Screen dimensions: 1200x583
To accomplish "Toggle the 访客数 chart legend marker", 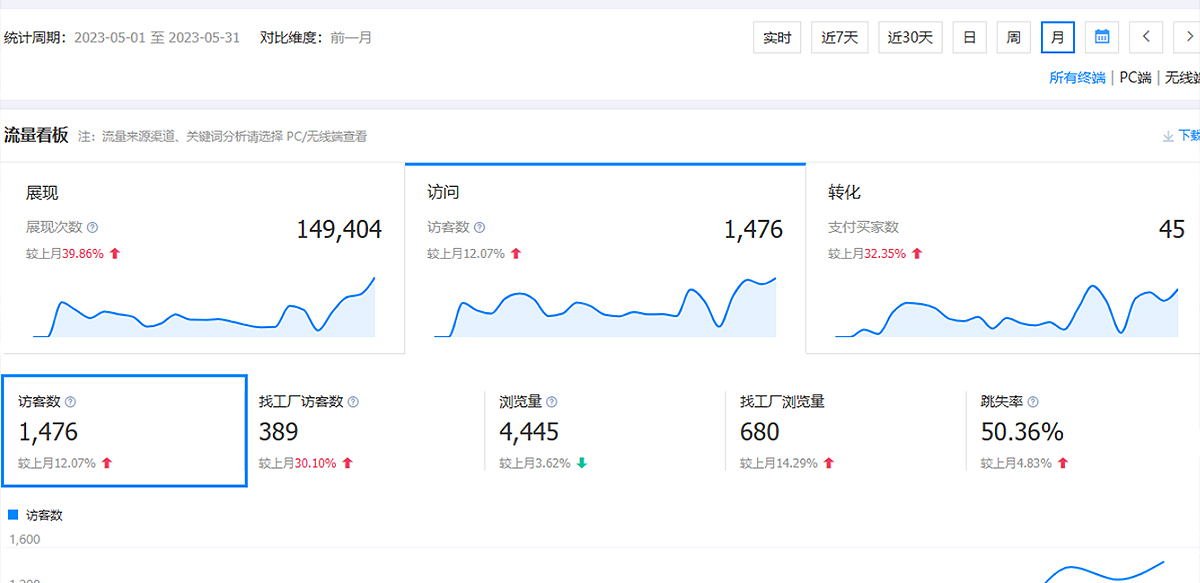I will (x=13, y=515).
